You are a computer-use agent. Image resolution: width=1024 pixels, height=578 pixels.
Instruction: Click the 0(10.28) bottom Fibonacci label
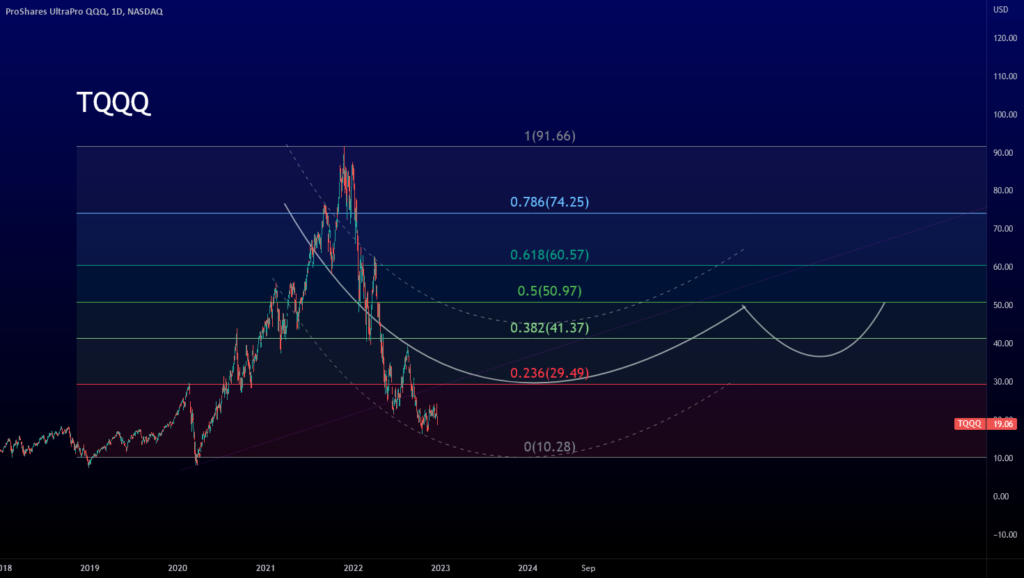point(549,447)
